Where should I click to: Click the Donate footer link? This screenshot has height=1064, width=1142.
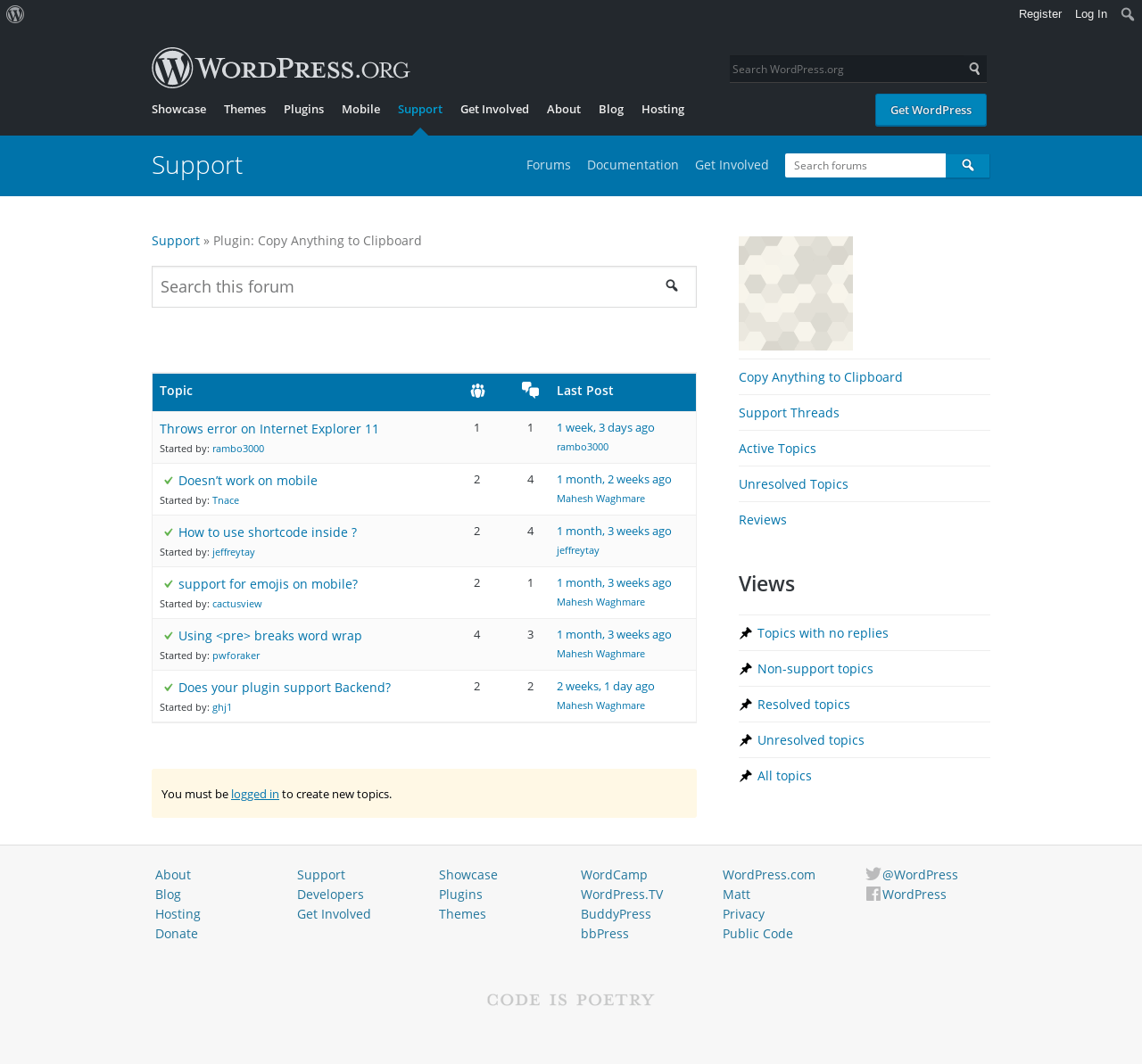coord(177,934)
